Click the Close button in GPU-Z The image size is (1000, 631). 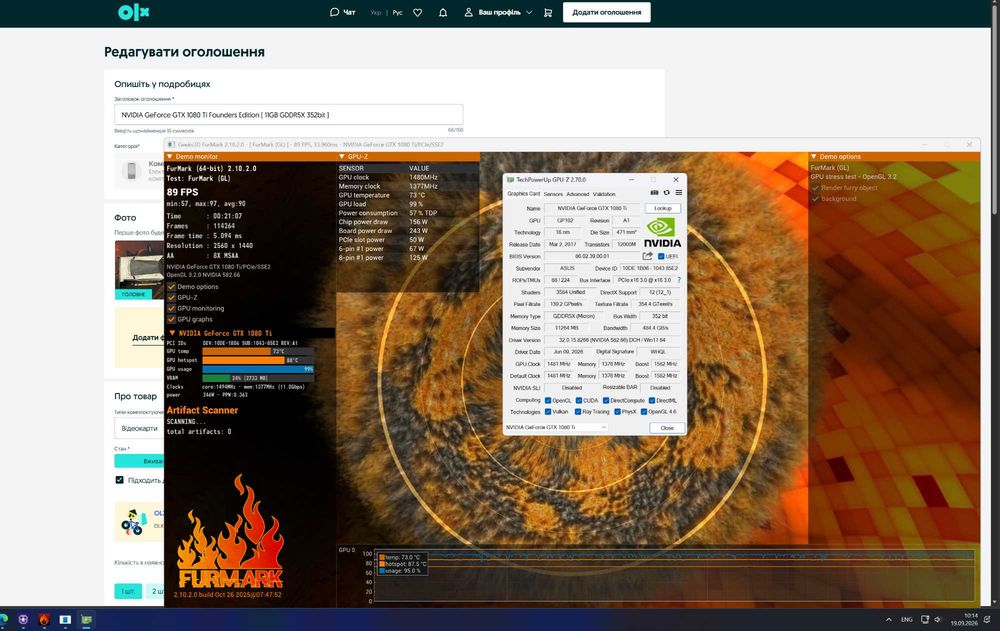click(667, 427)
